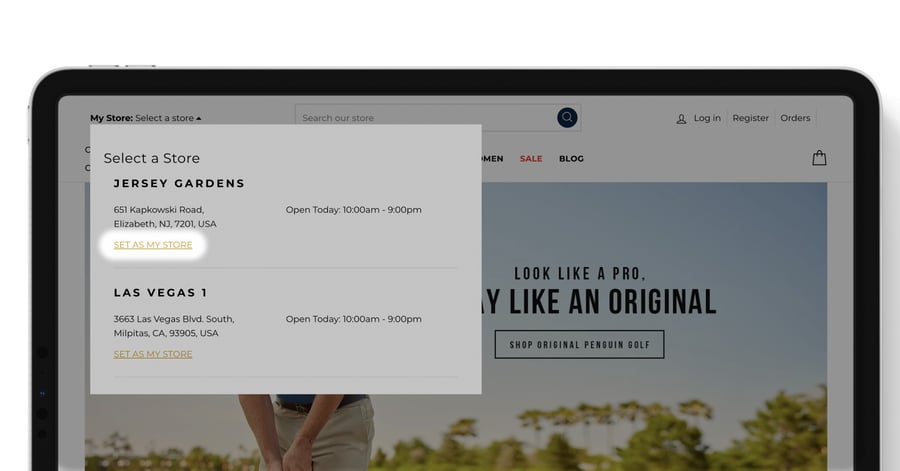Click the Las Vegas 1 store name
This screenshot has height=471, width=900.
tap(160, 293)
